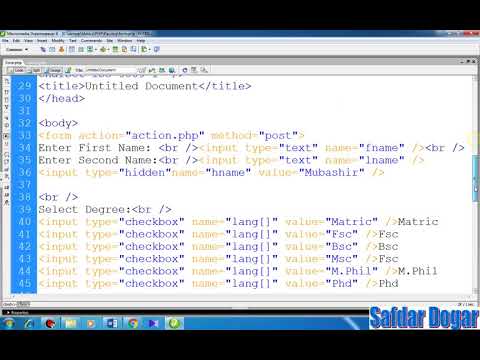Click the Images insert icon
The image size is (480, 360).
pyautogui.click(x=89, y=49)
